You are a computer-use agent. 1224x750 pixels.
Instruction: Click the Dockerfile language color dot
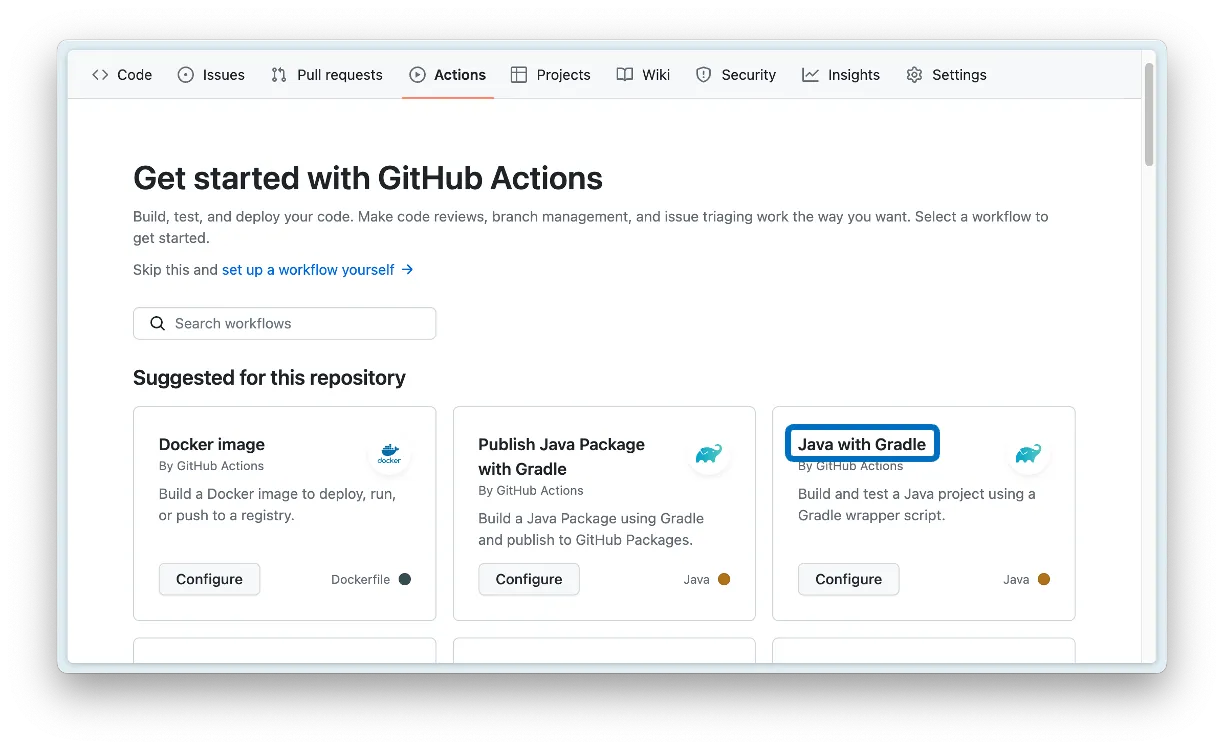[405, 579]
